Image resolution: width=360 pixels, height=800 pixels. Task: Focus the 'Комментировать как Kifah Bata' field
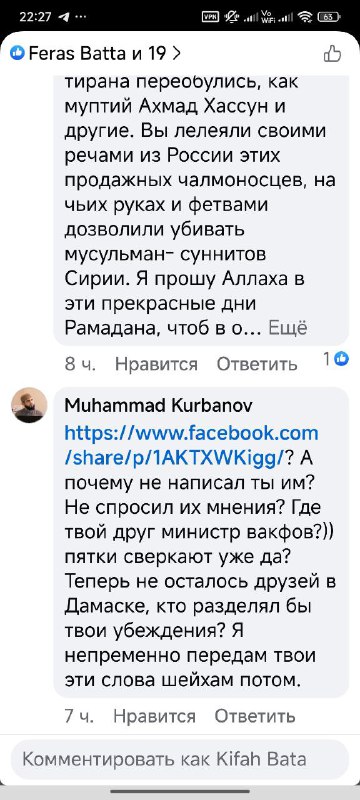[179, 759]
